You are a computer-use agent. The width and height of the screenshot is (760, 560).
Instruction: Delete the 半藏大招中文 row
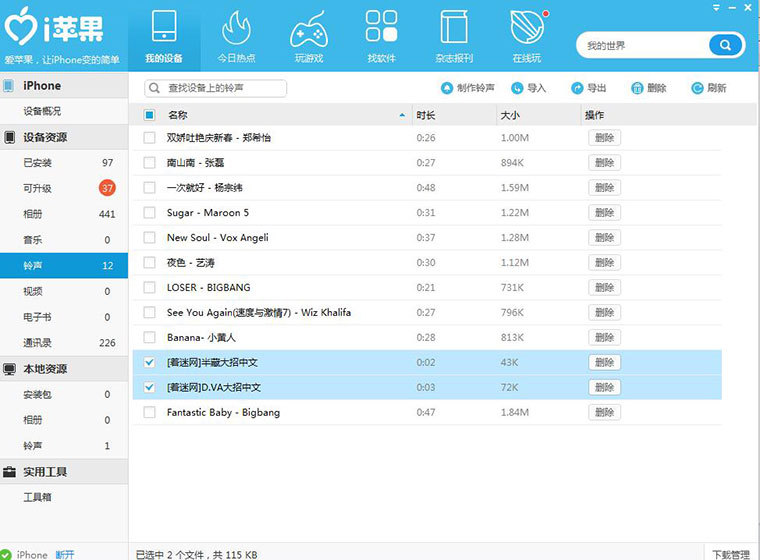[x=604, y=362]
